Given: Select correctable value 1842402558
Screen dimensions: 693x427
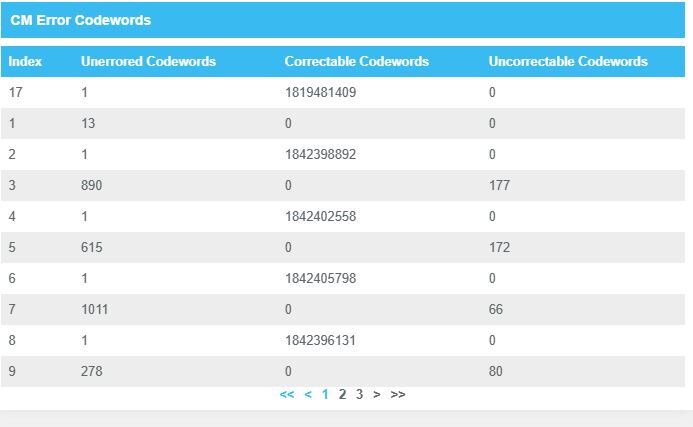Looking at the screenshot, I should pyautogui.click(x=320, y=216).
